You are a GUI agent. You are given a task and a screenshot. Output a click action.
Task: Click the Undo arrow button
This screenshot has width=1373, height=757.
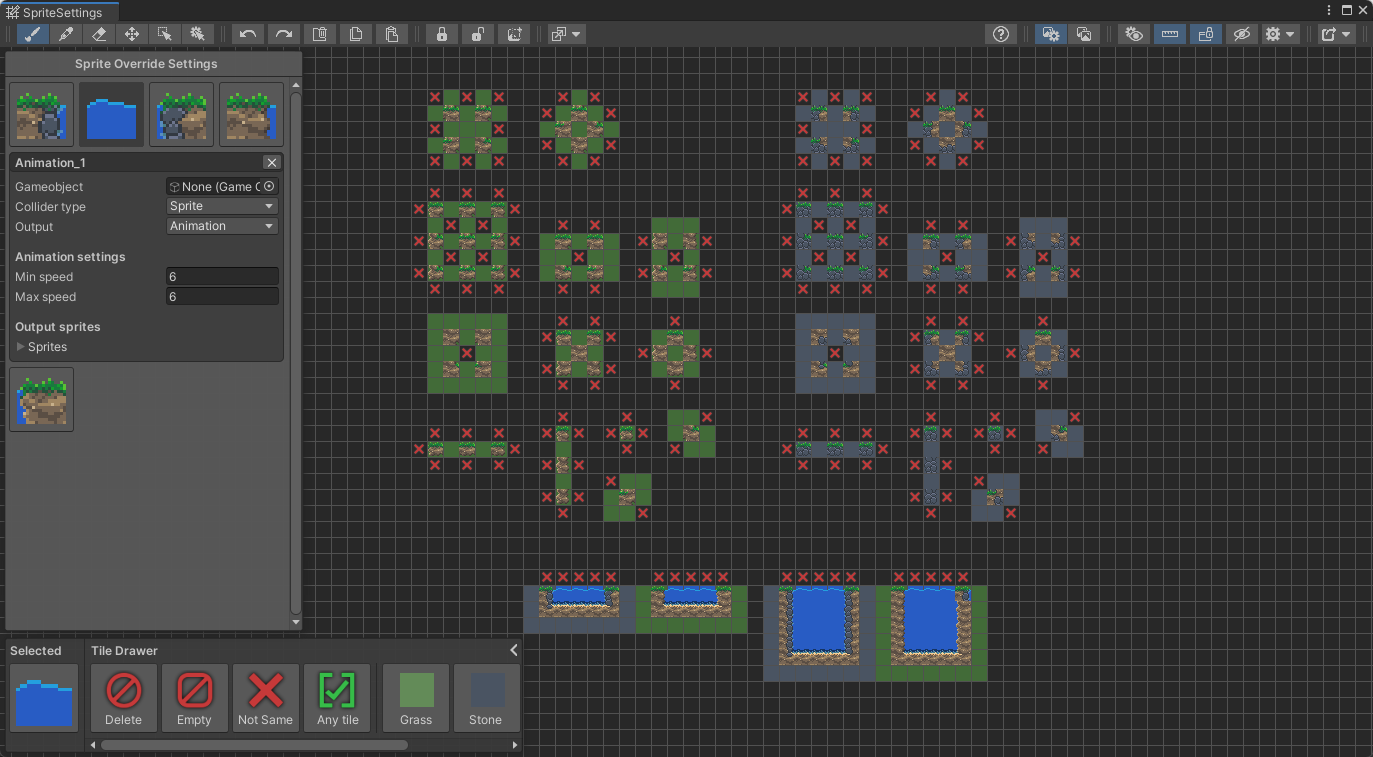click(x=248, y=34)
